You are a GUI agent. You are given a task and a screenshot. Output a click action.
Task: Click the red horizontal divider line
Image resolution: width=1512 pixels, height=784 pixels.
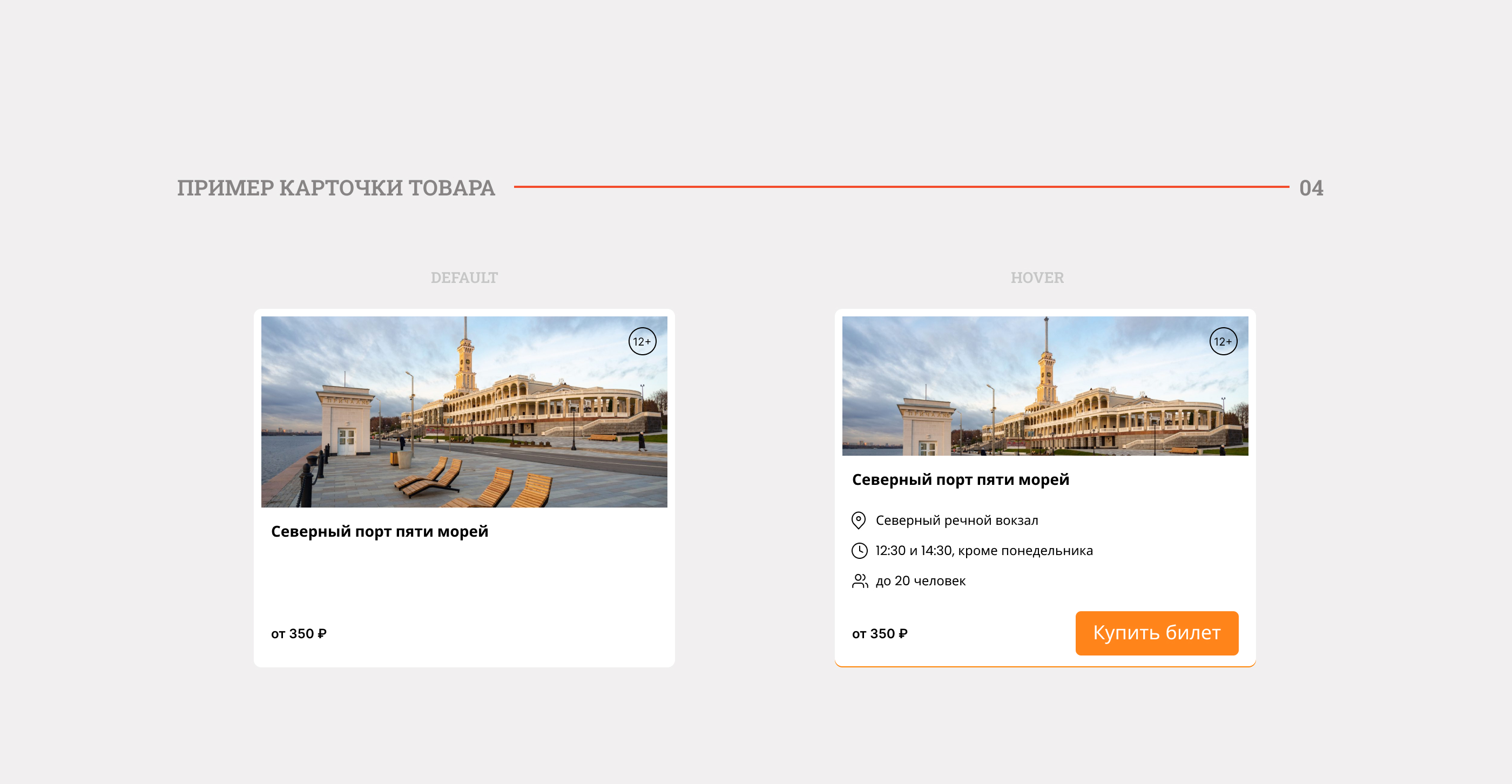click(x=901, y=187)
